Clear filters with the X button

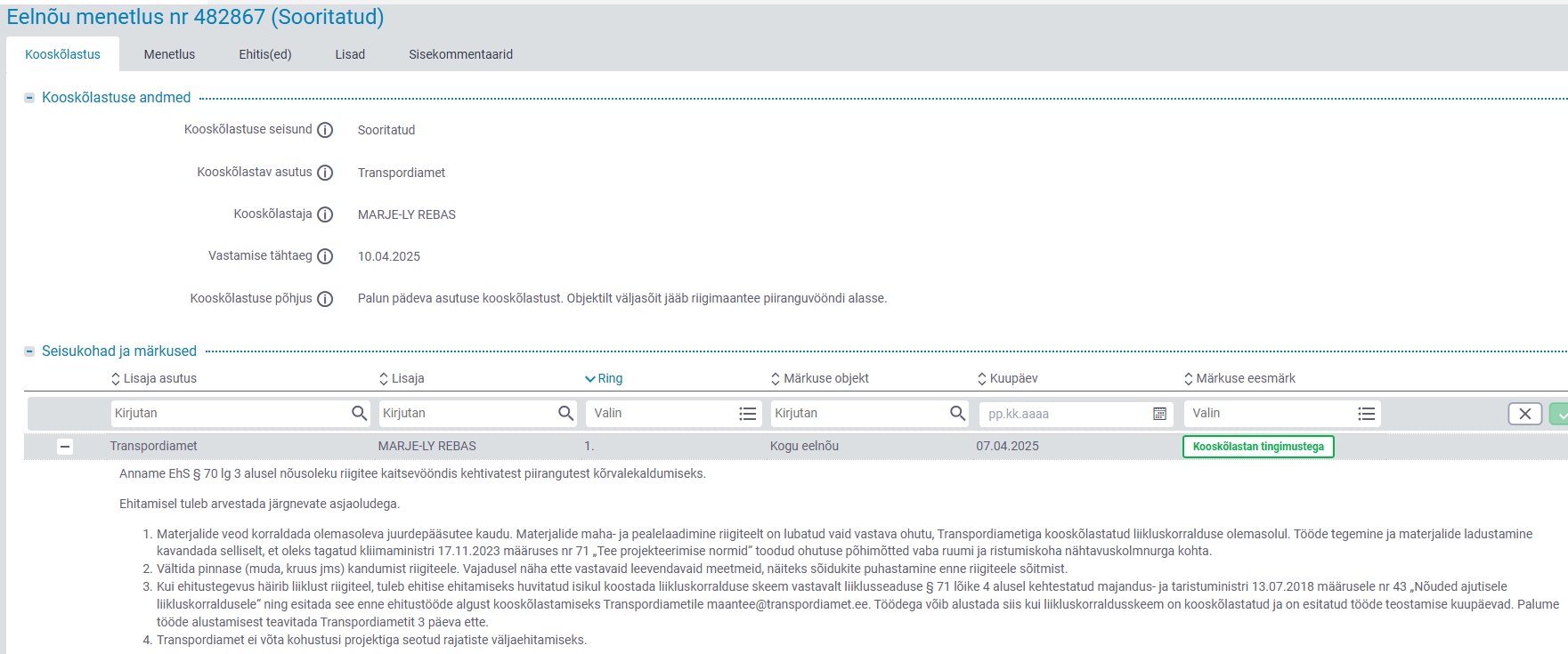pyautogui.click(x=1525, y=414)
